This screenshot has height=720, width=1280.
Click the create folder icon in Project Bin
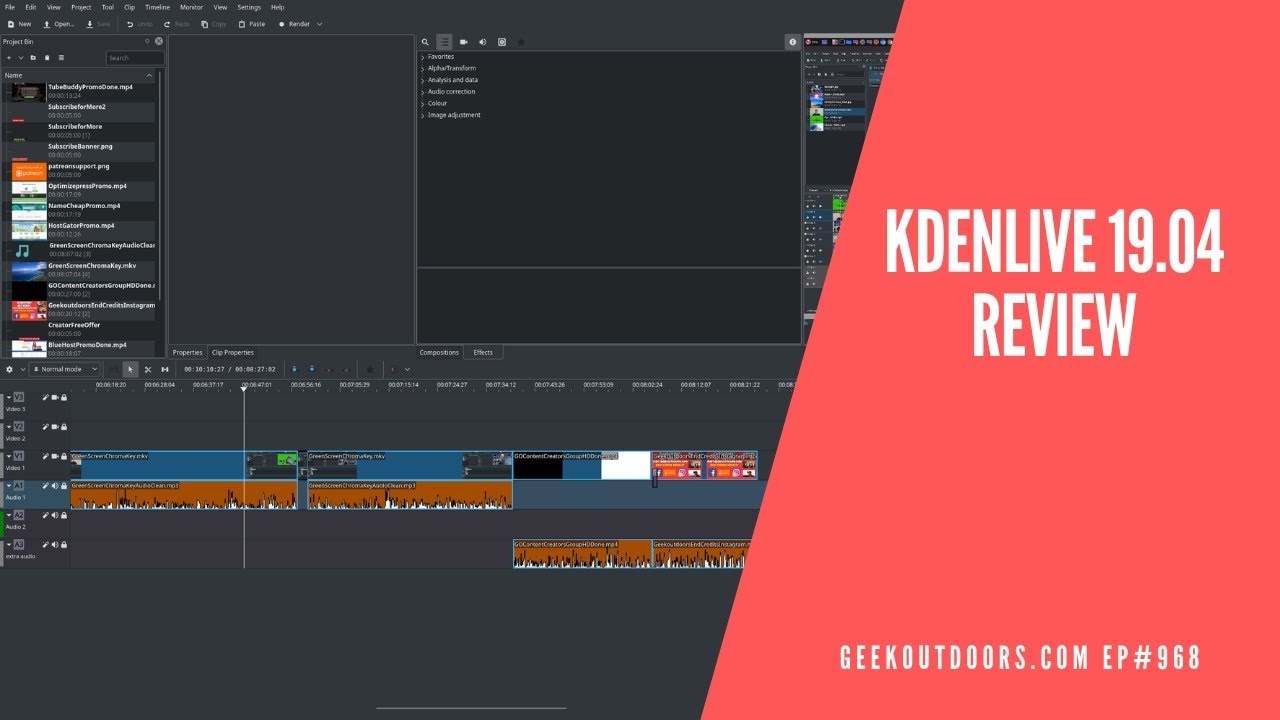[x=33, y=58]
